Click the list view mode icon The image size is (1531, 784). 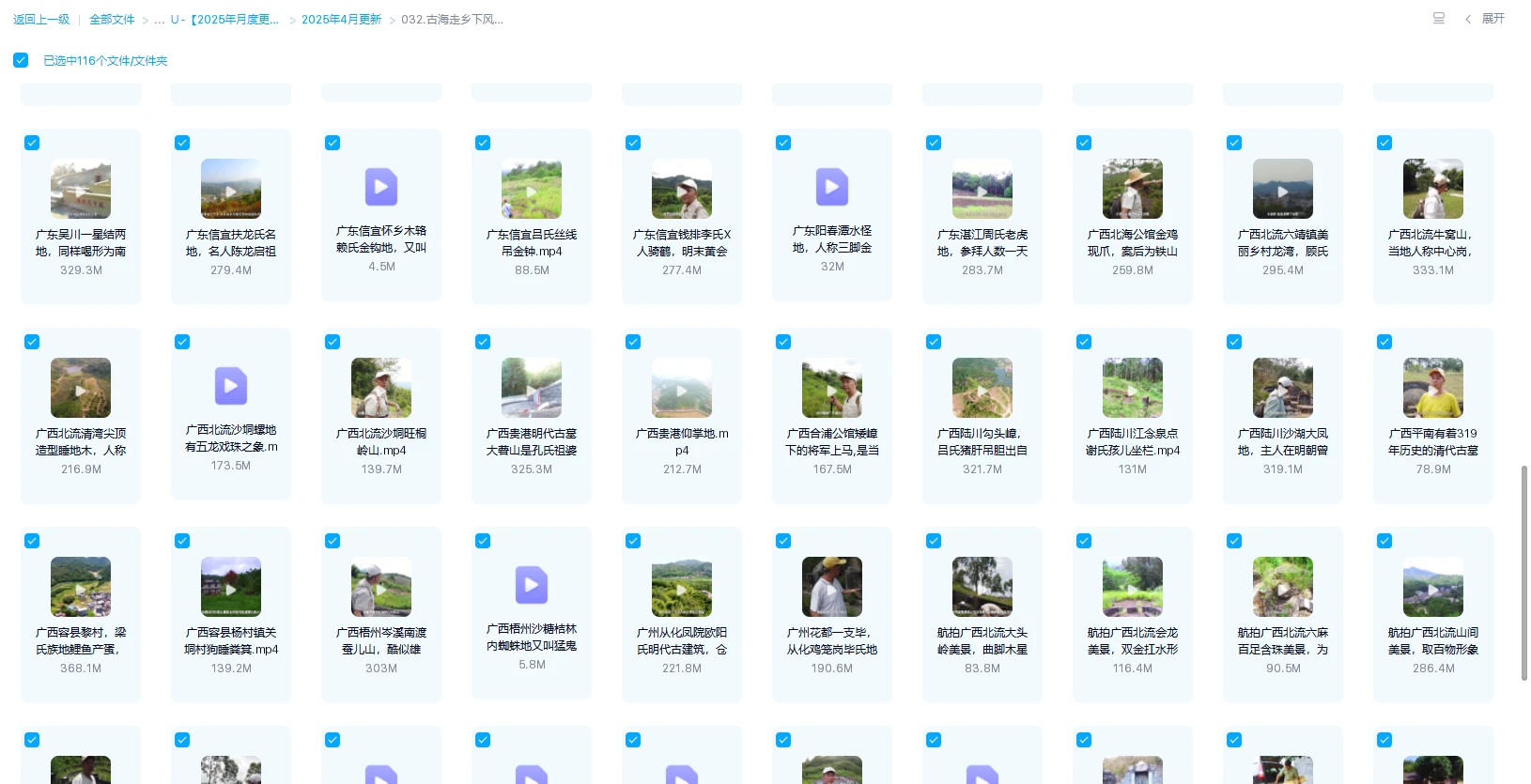(1438, 19)
